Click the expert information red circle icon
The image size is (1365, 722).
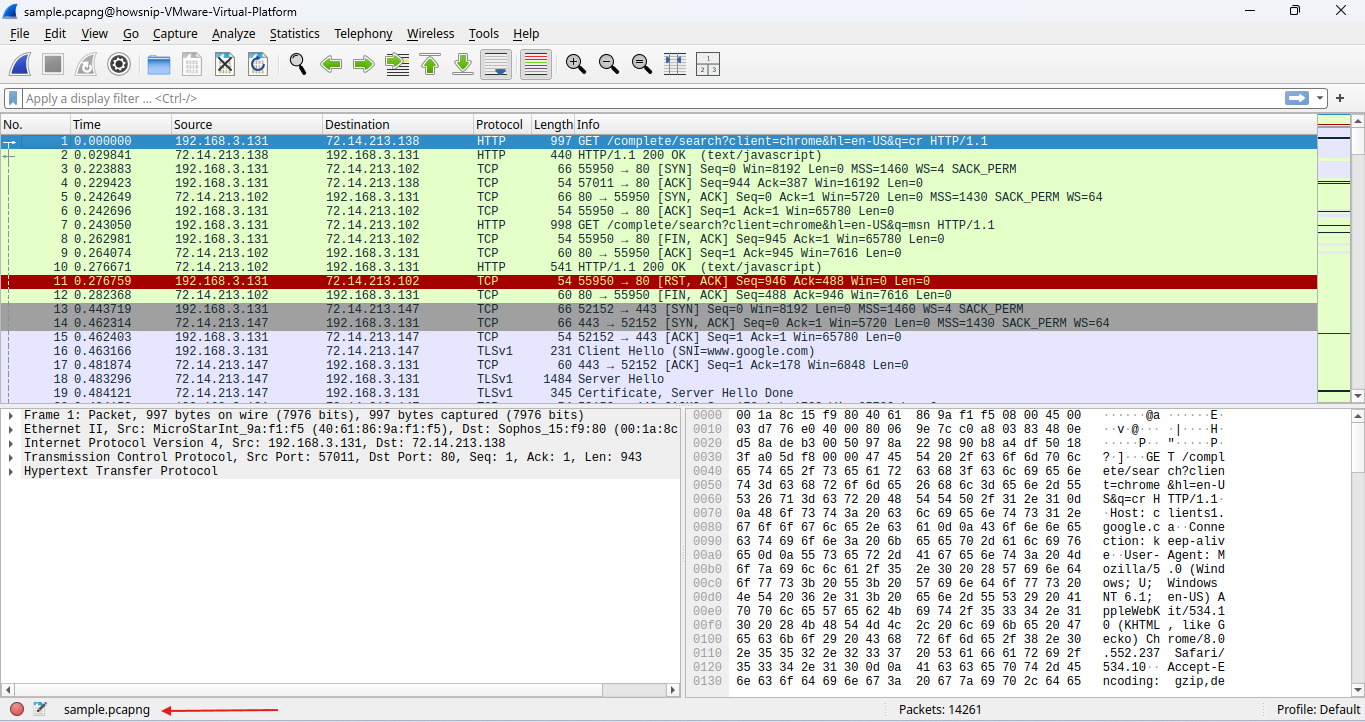click(17, 710)
